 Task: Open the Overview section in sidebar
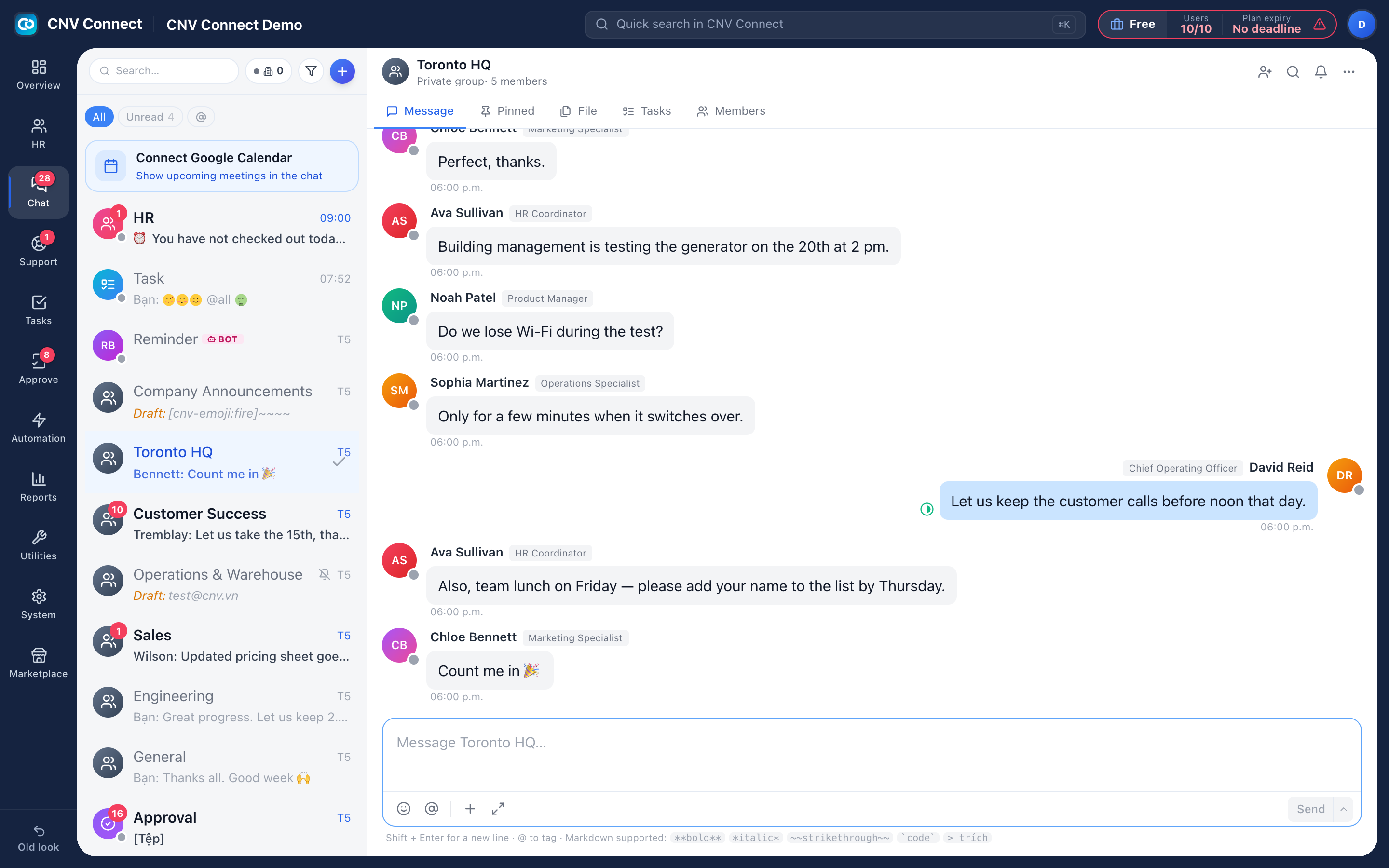point(39,75)
